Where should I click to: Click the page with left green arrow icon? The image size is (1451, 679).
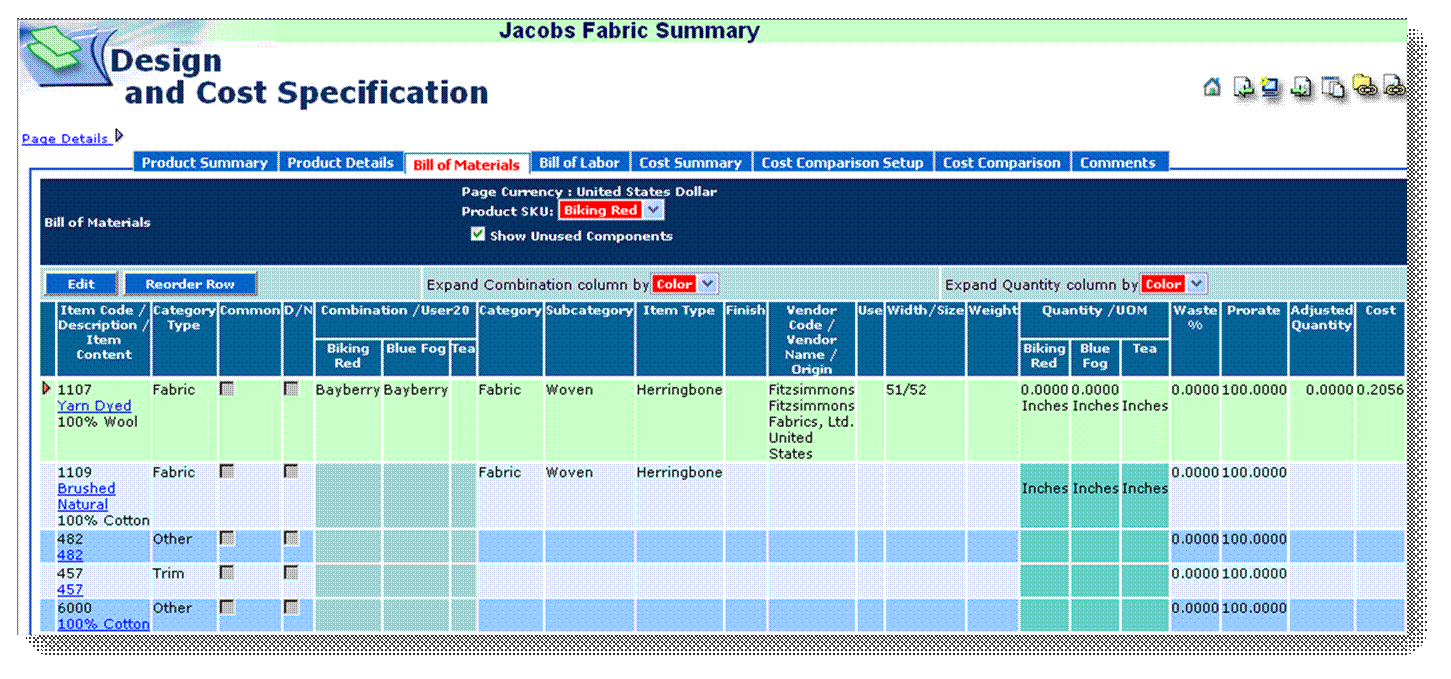(x=1243, y=88)
